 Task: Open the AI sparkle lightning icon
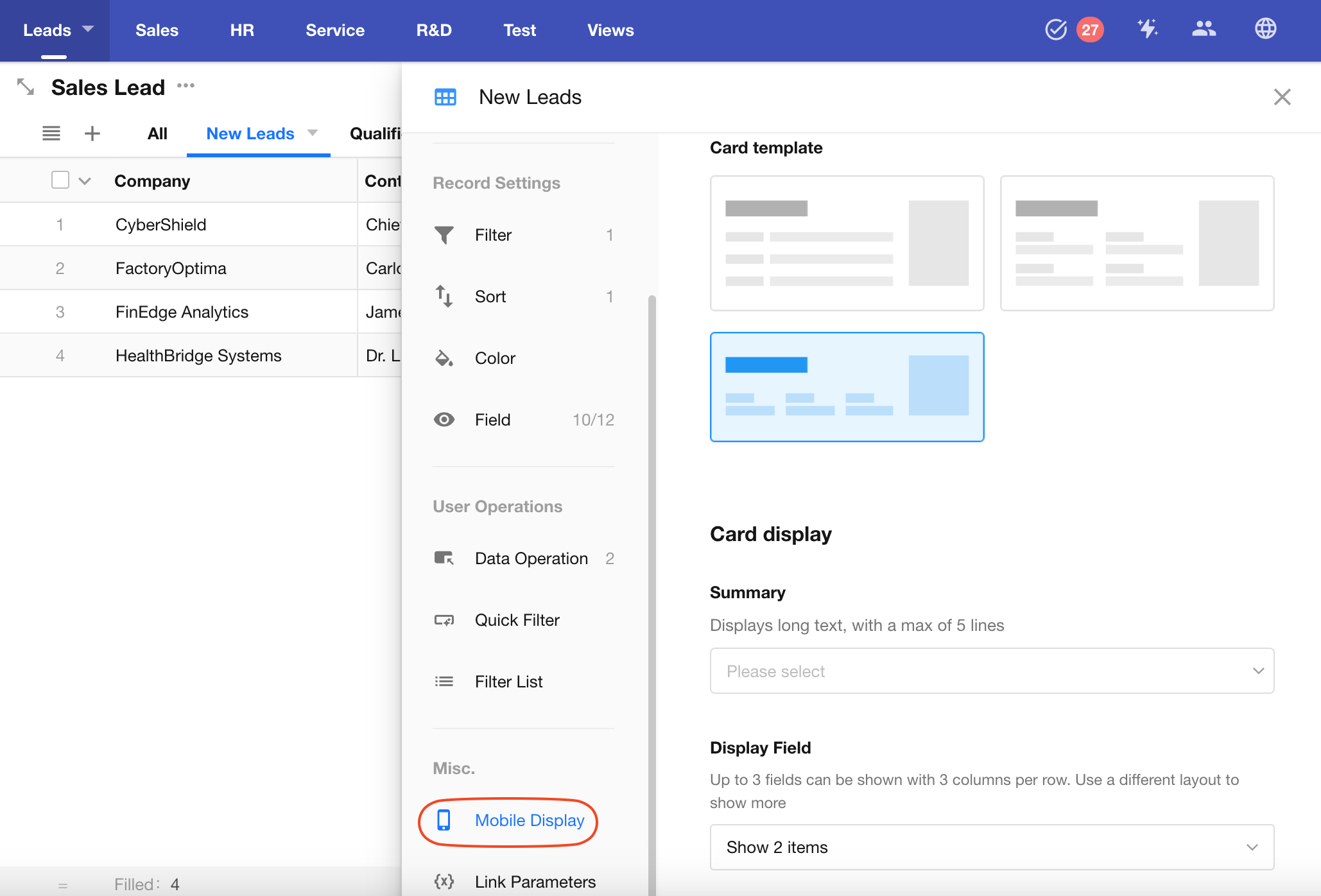pos(1147,29)
